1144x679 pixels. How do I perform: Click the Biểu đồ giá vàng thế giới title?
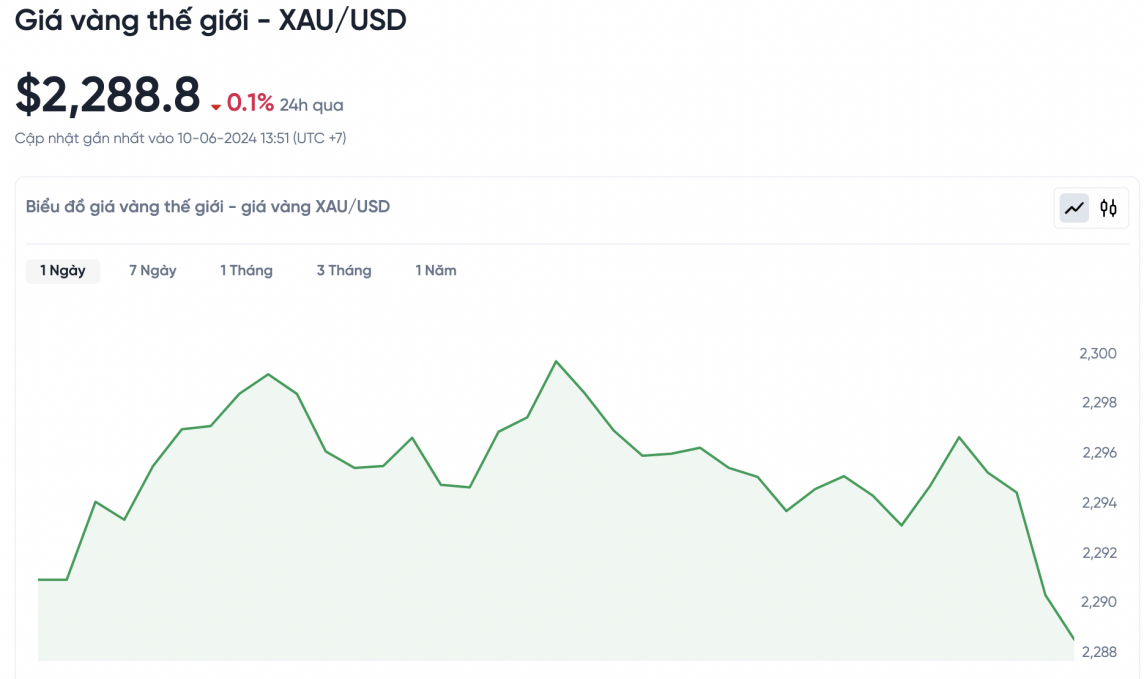pos(208,207)
